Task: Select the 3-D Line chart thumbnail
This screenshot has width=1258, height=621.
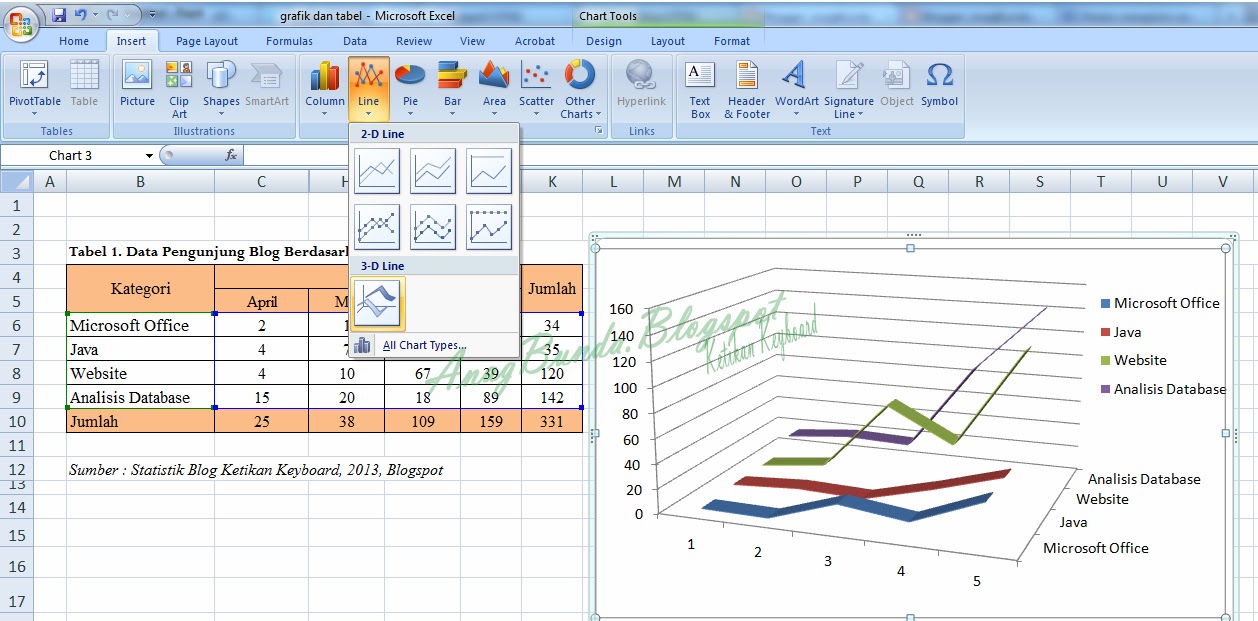Action: (x=377, y=302)
